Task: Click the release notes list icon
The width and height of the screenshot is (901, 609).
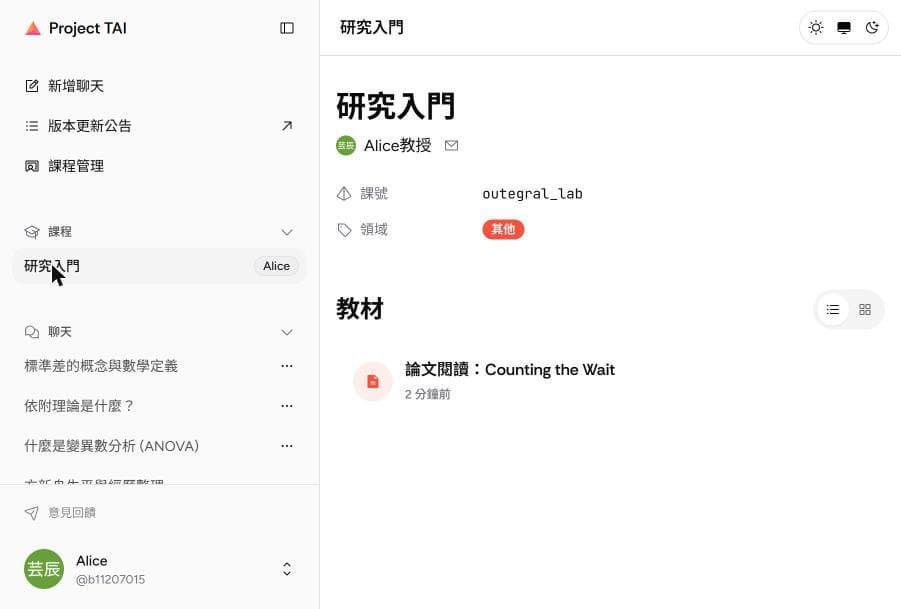Action: click(32, 126)
